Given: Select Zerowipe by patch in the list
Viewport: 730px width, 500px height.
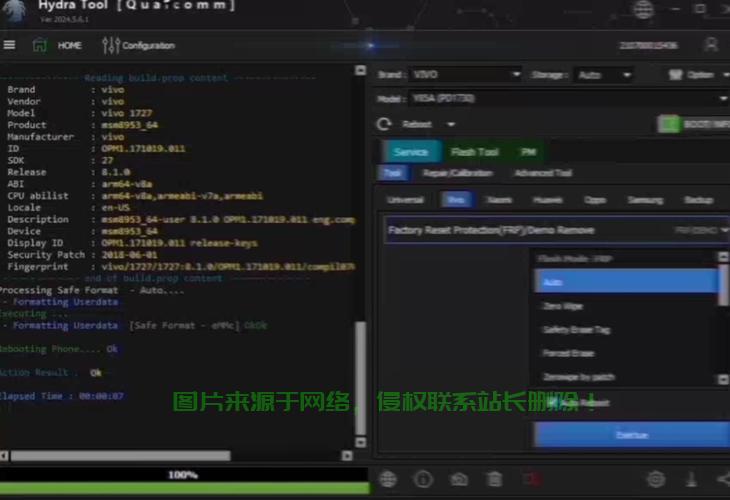Looking at the screenshot, I should 626,377.
